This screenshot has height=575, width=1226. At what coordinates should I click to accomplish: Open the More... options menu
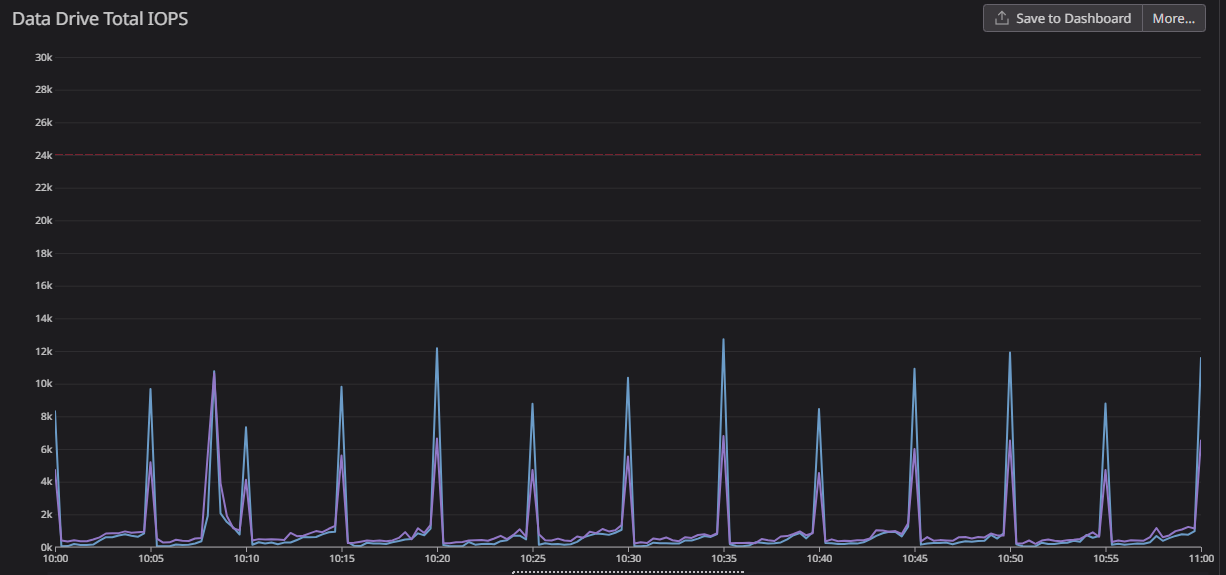[x=1173, y=18]
